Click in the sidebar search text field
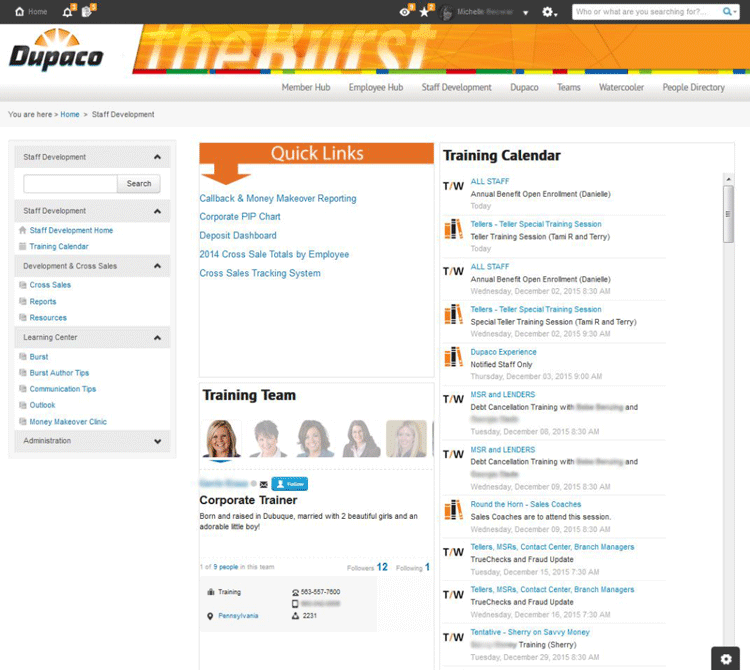The height and width of the screenshot is (670, 750). point(70,184)
